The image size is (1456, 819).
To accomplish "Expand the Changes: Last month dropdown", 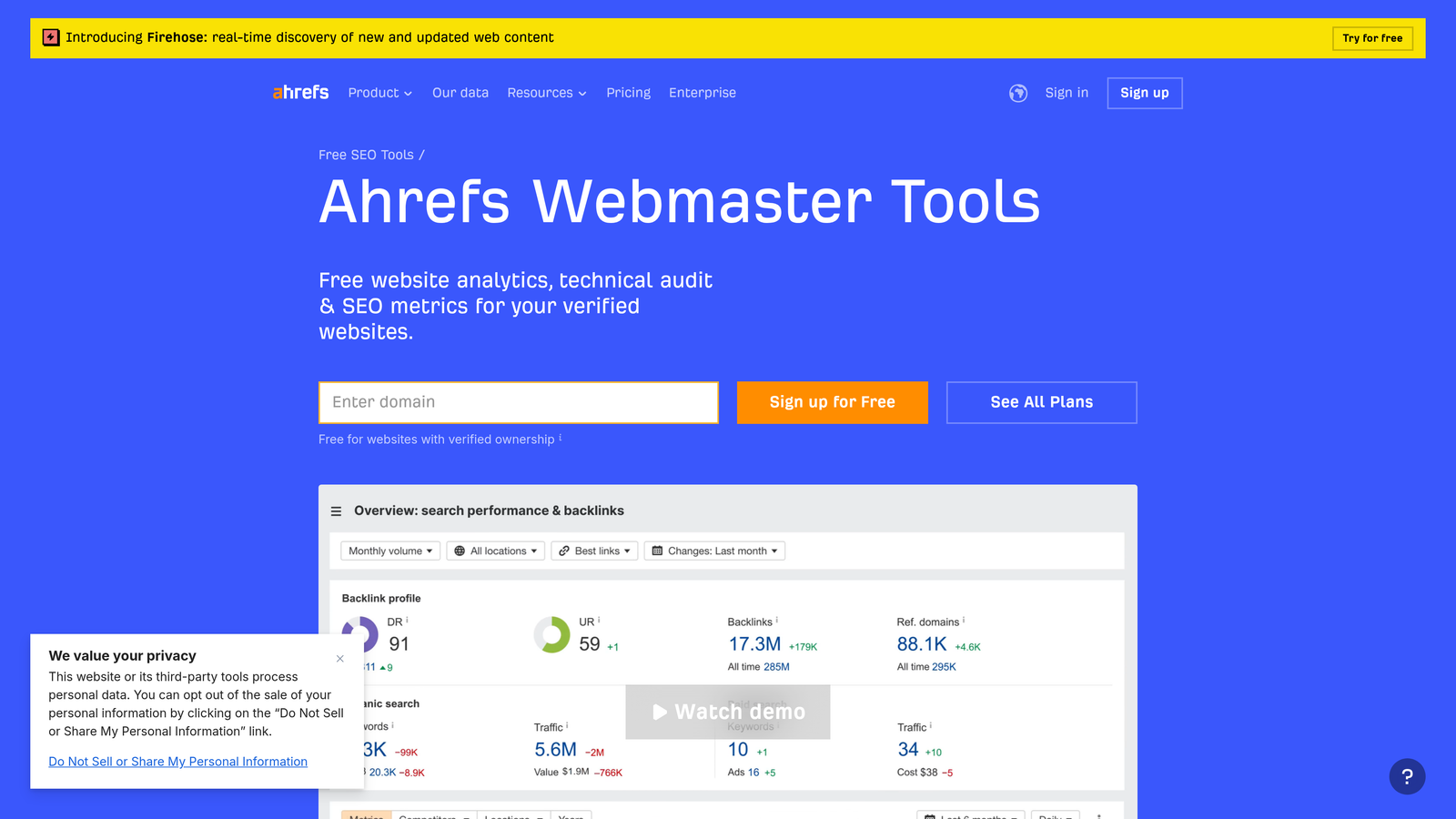I will click(x=714, y=551).
